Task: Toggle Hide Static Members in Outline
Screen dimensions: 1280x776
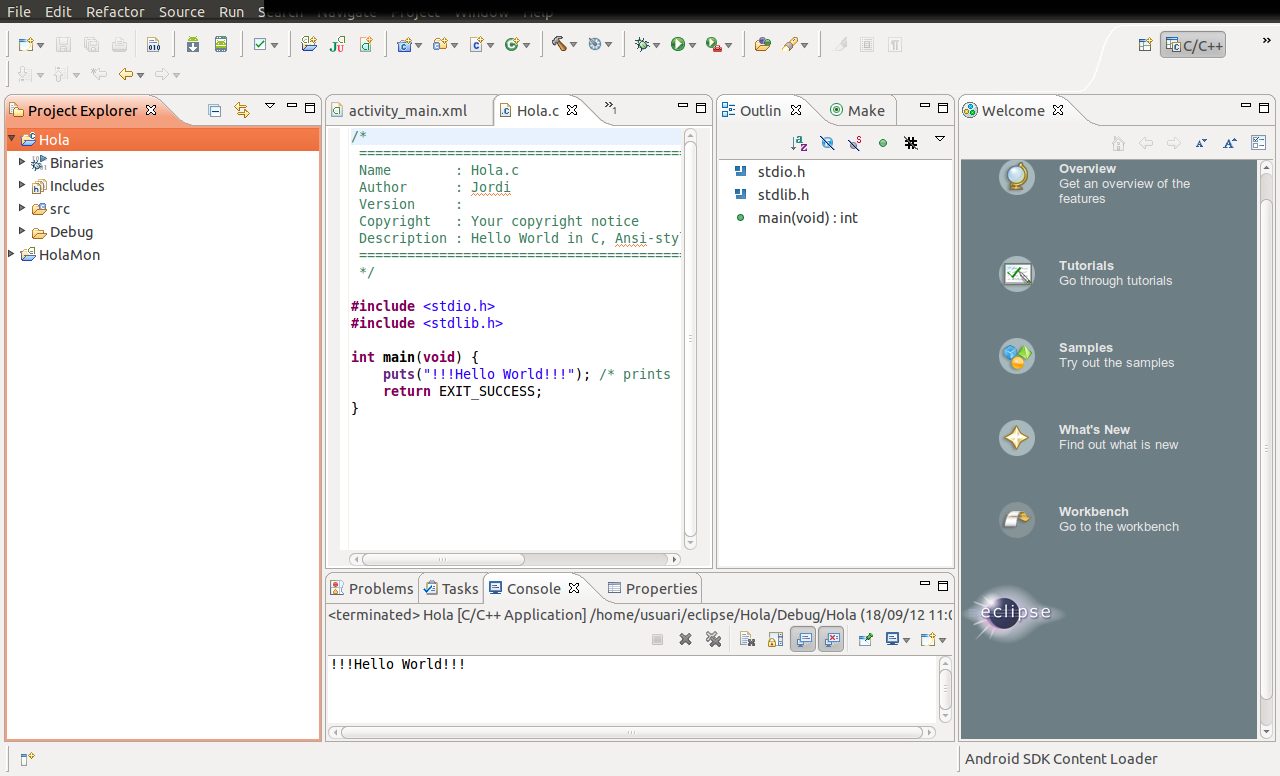Action: [854, 143]
